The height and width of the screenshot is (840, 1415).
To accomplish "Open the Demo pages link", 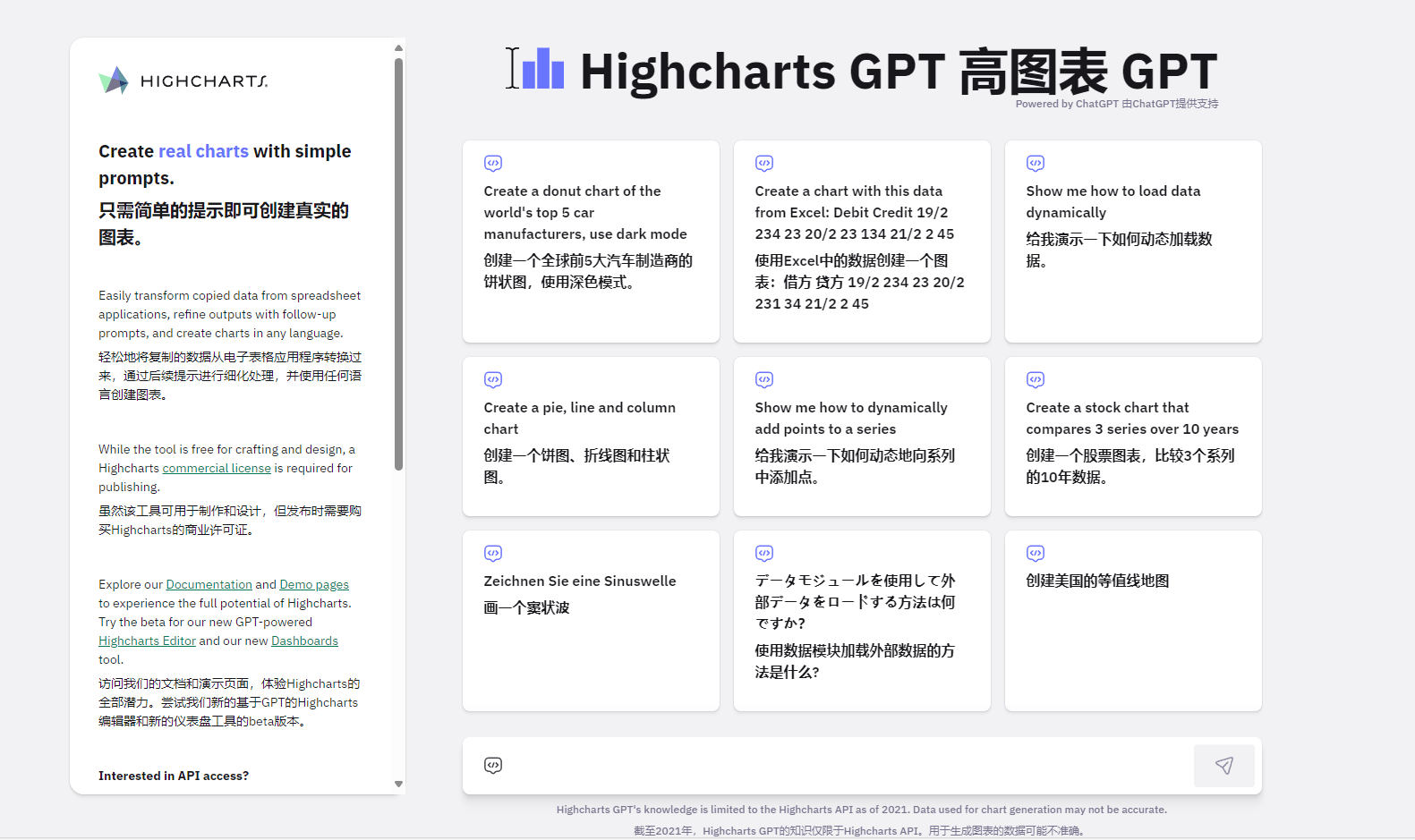I will (x=314, y=584).
